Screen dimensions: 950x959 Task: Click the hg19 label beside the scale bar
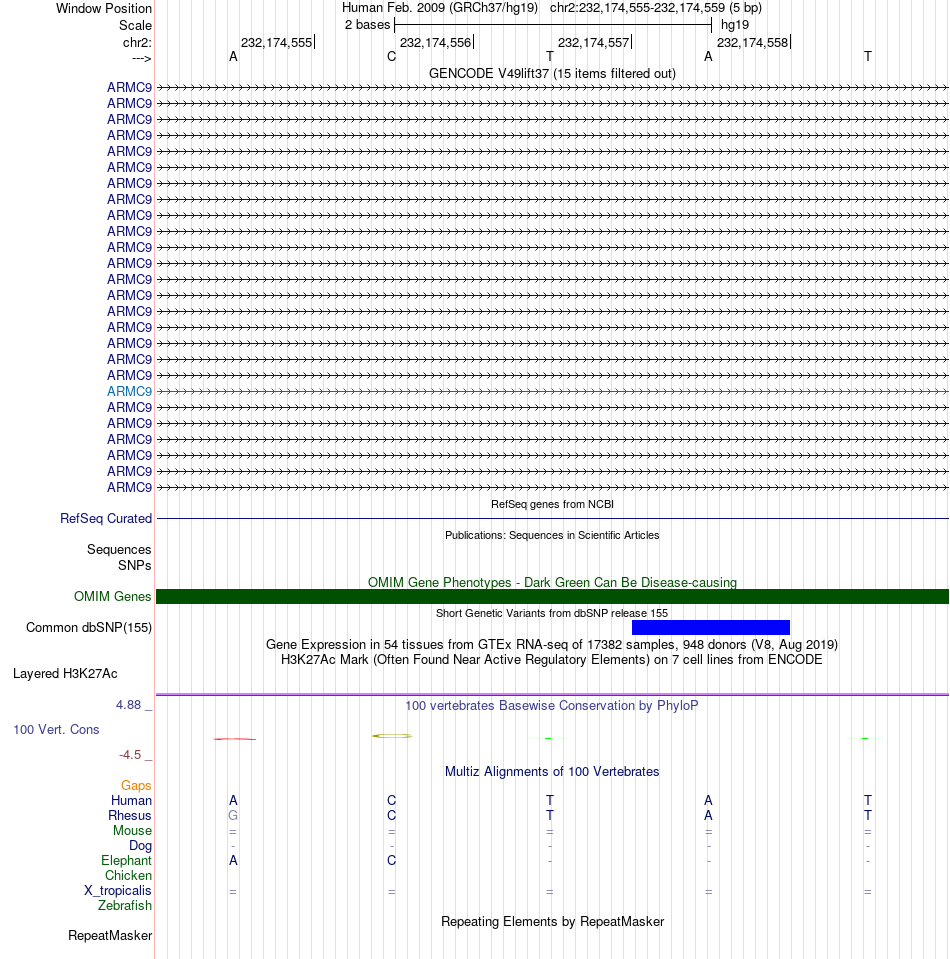point(735,25)
